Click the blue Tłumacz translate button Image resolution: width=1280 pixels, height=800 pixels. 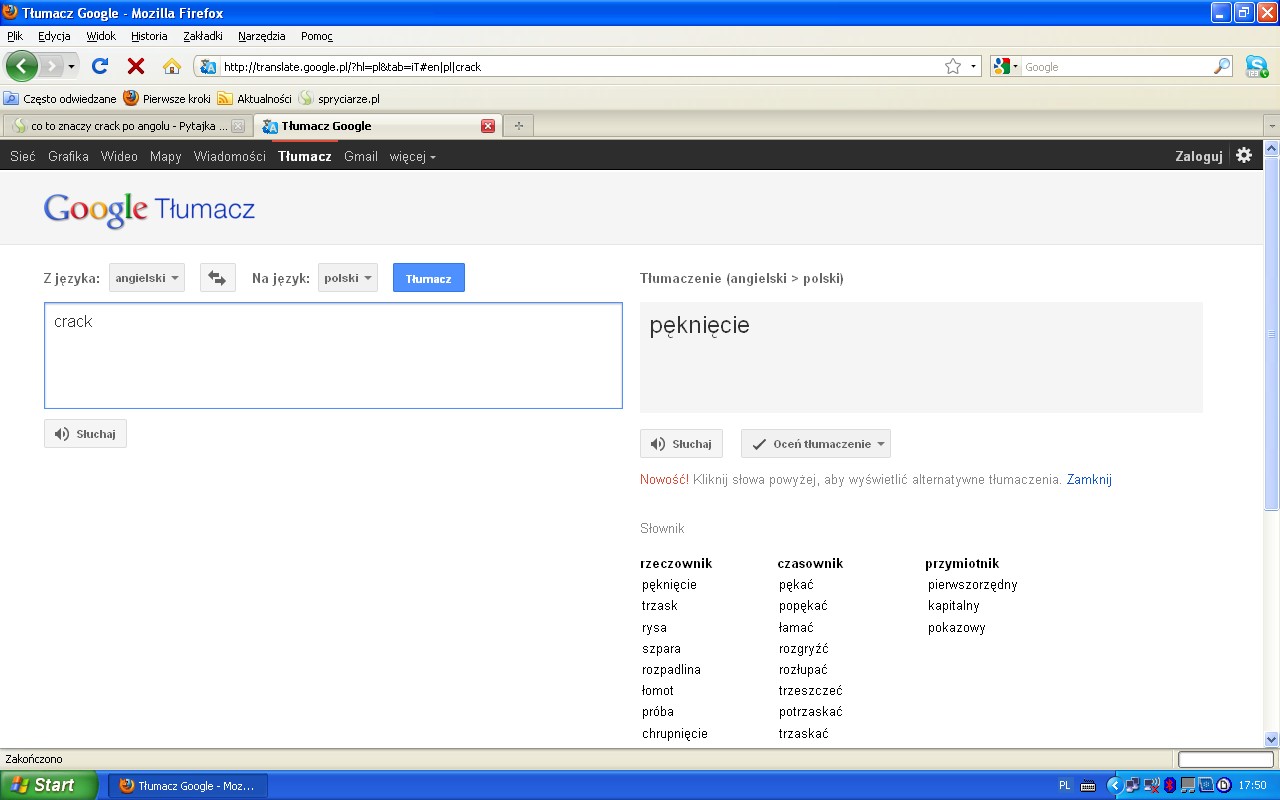(429, 278)
